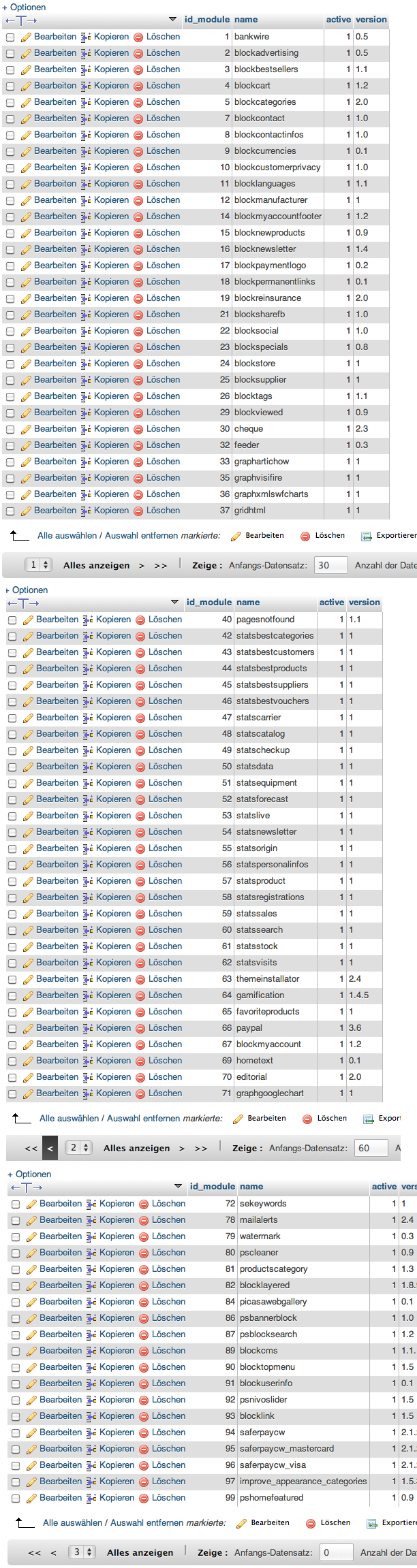
Task: Click the delete icon in statscarrier row
Action: click(x=140, y=718)
